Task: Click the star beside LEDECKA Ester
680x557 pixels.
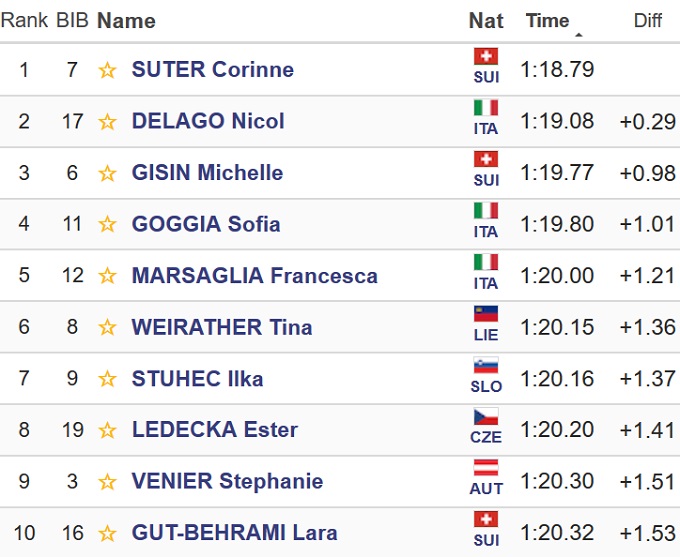Action: pos(107,430)
